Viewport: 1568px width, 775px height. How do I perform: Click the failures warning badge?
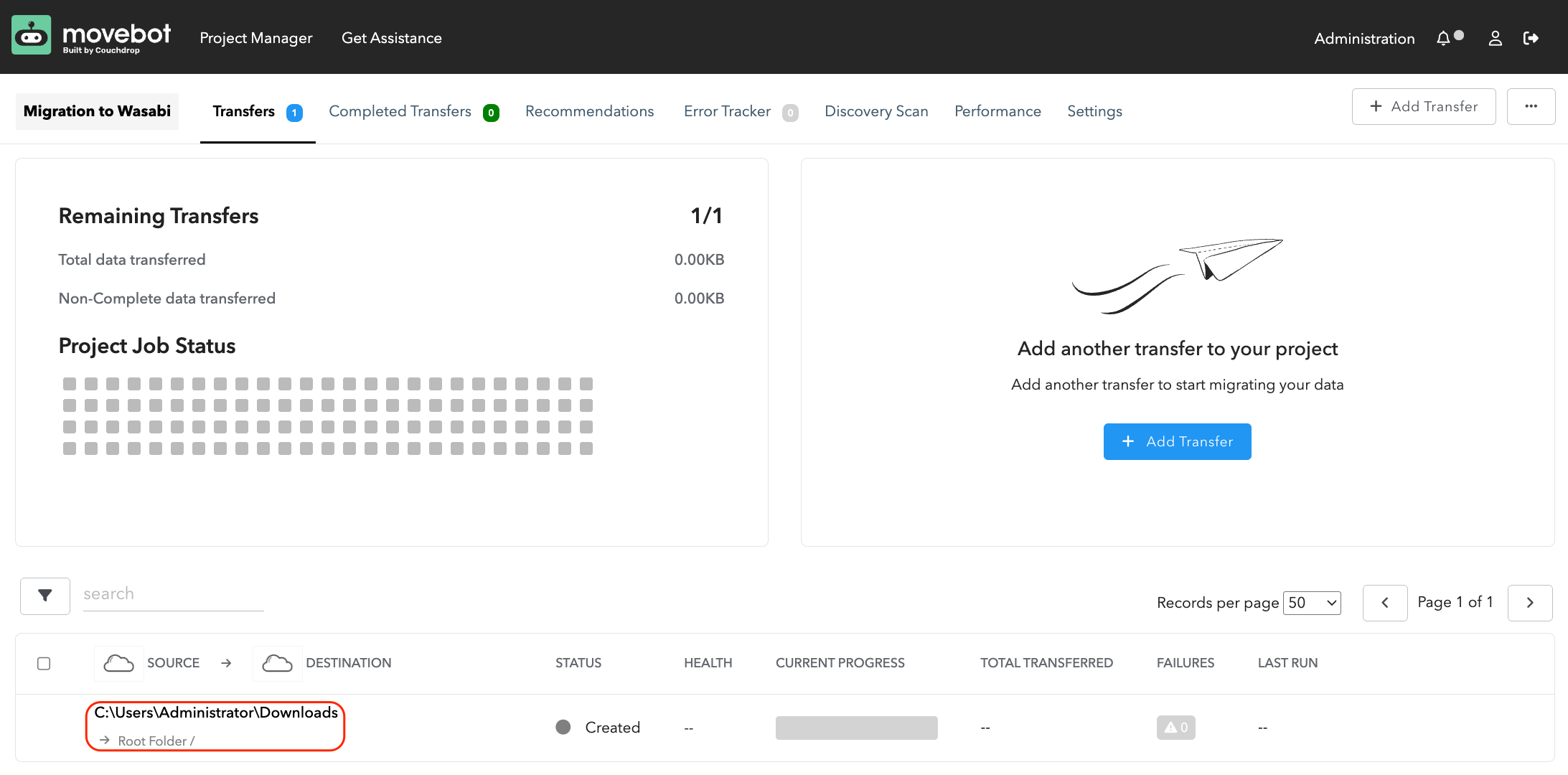click(1175, 728)
